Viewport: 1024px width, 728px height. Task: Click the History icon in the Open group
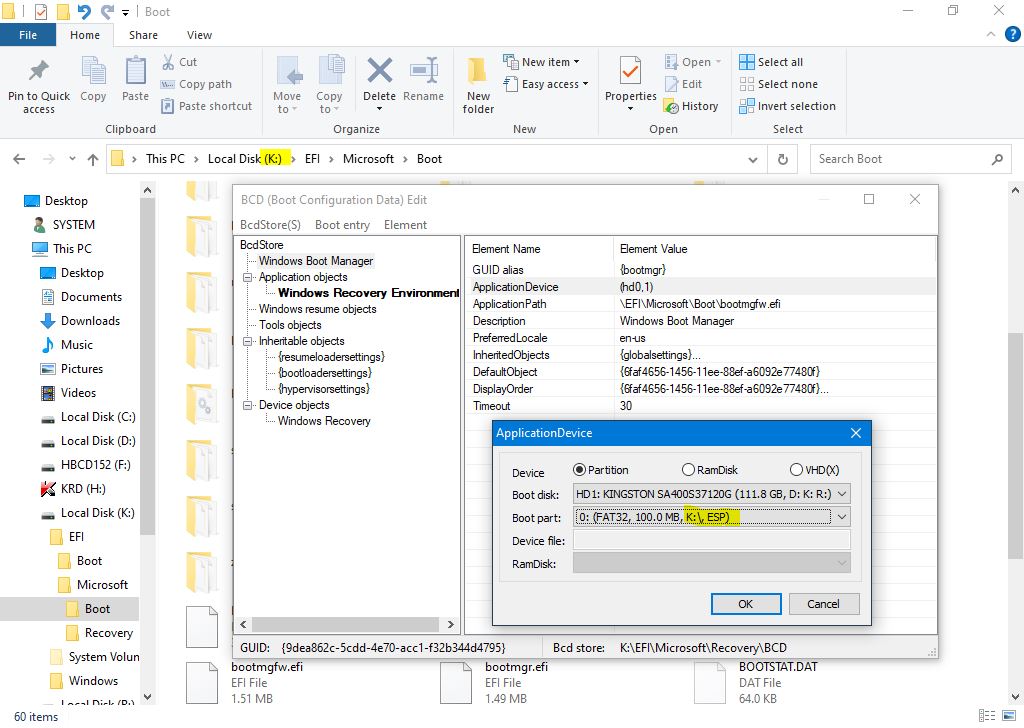[x=671, y=106]
